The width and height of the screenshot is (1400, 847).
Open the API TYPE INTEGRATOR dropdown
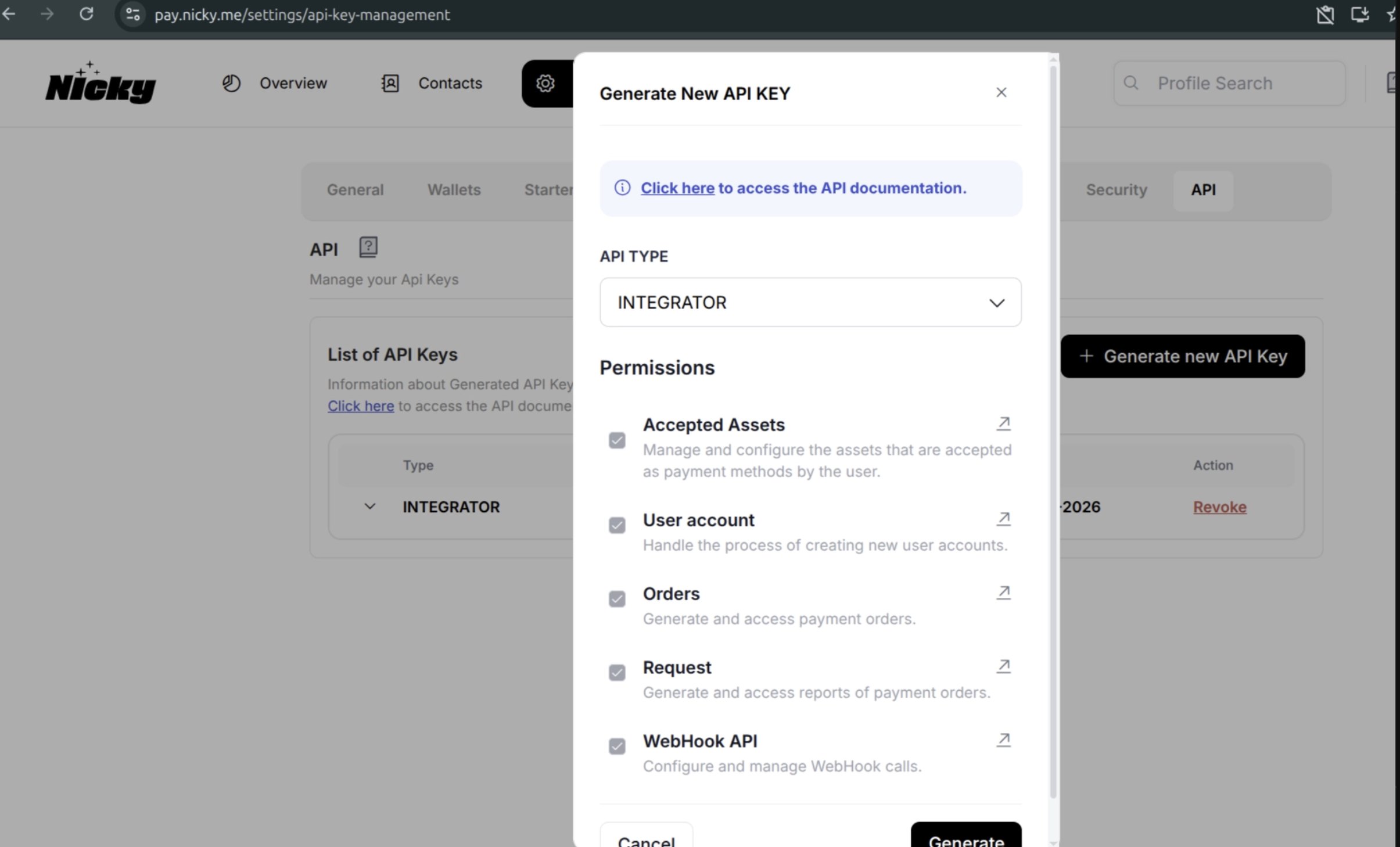(810, 302)
